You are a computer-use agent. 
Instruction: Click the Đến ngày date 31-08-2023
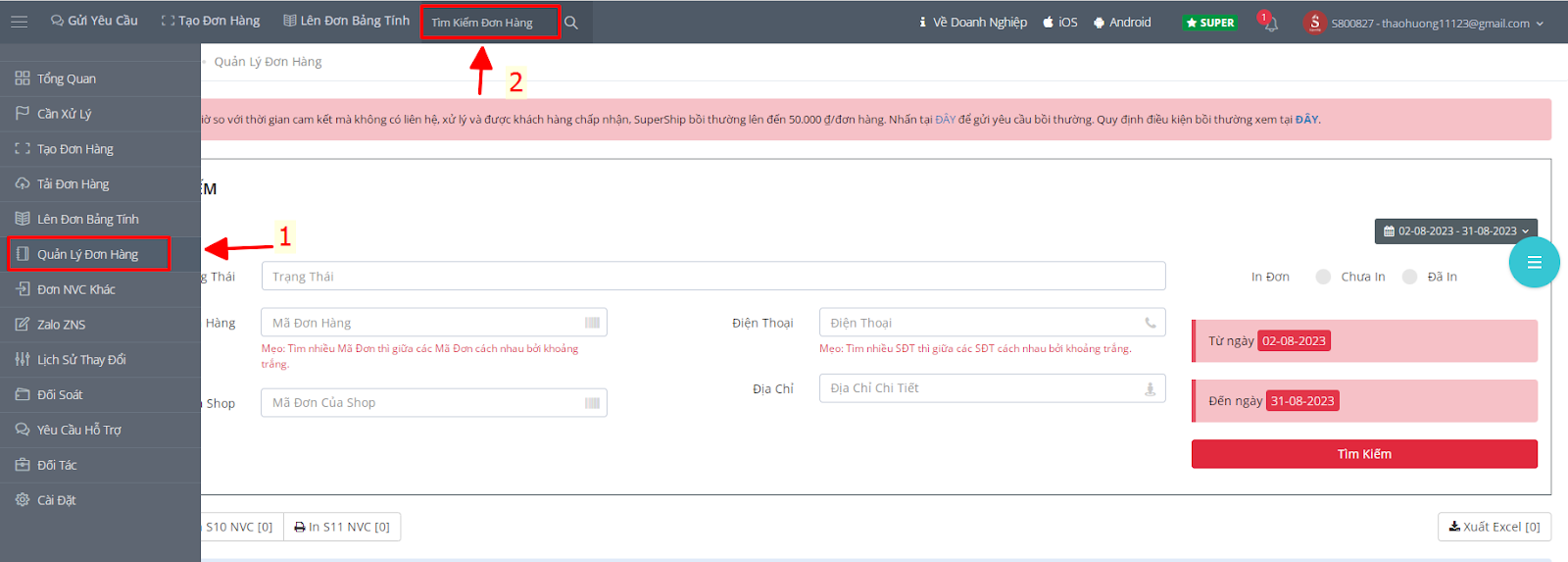click(x=1302, y=401)
